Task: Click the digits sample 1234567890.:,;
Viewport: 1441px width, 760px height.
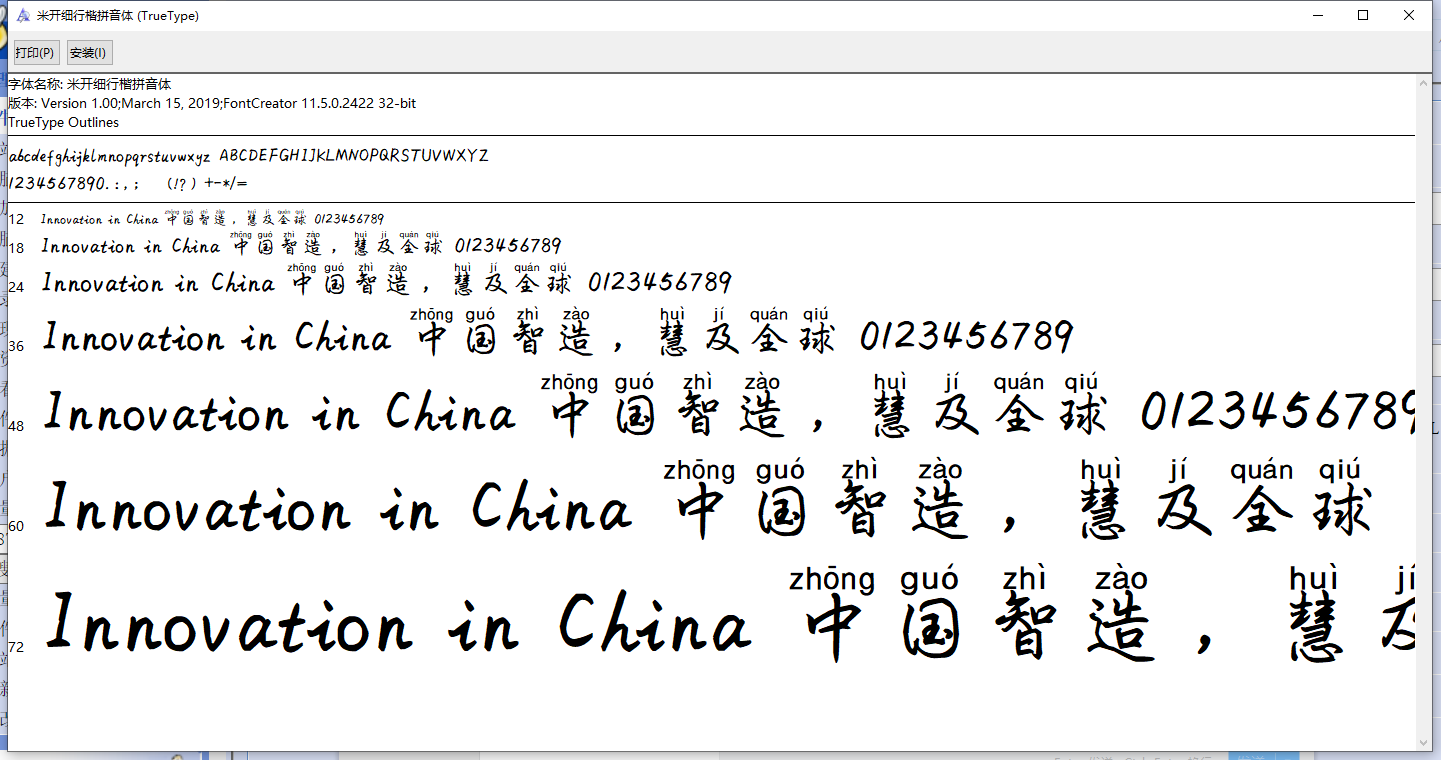Action: click(x=74, y=184)
